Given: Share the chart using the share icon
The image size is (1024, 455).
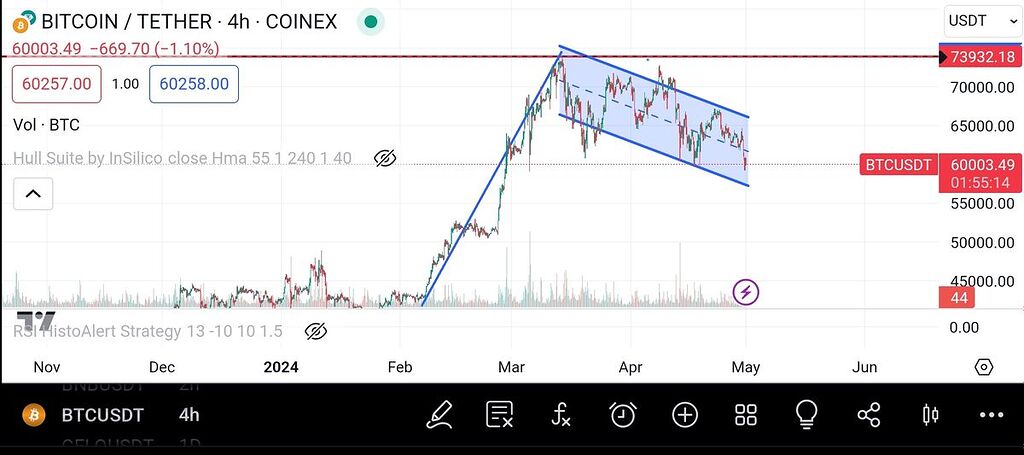Looking at the screenshot, I should [x=869, y=414].
